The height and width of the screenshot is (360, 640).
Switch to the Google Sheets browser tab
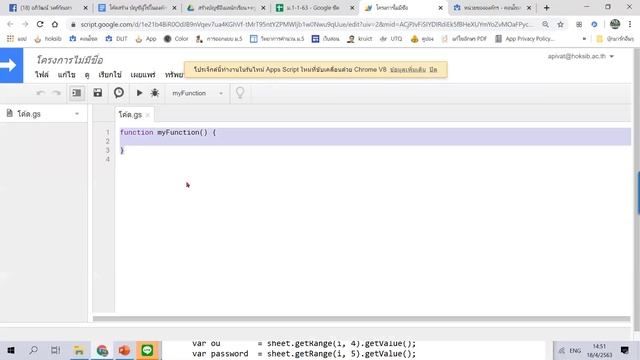(315, 8)
